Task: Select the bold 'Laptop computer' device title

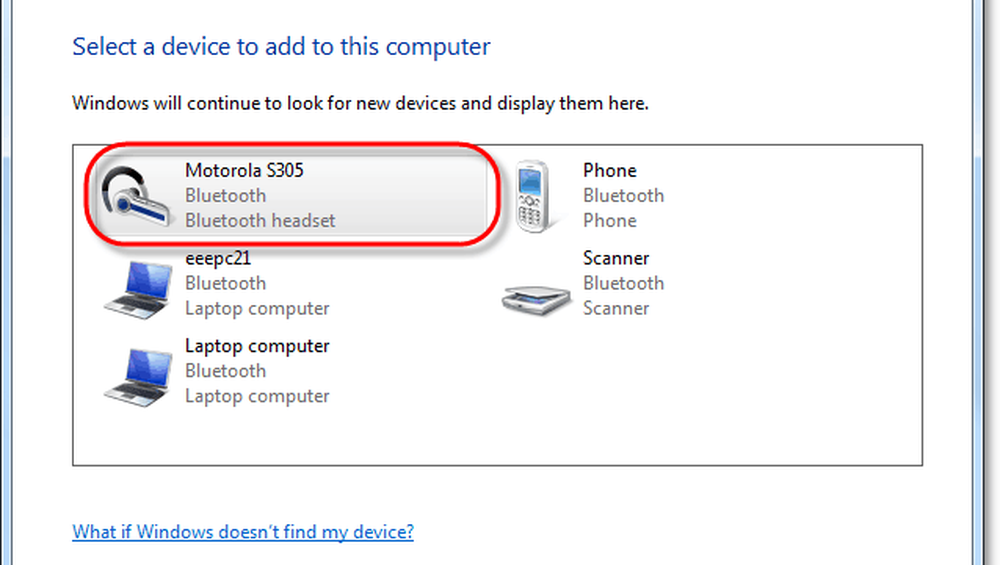Action: 257,346
